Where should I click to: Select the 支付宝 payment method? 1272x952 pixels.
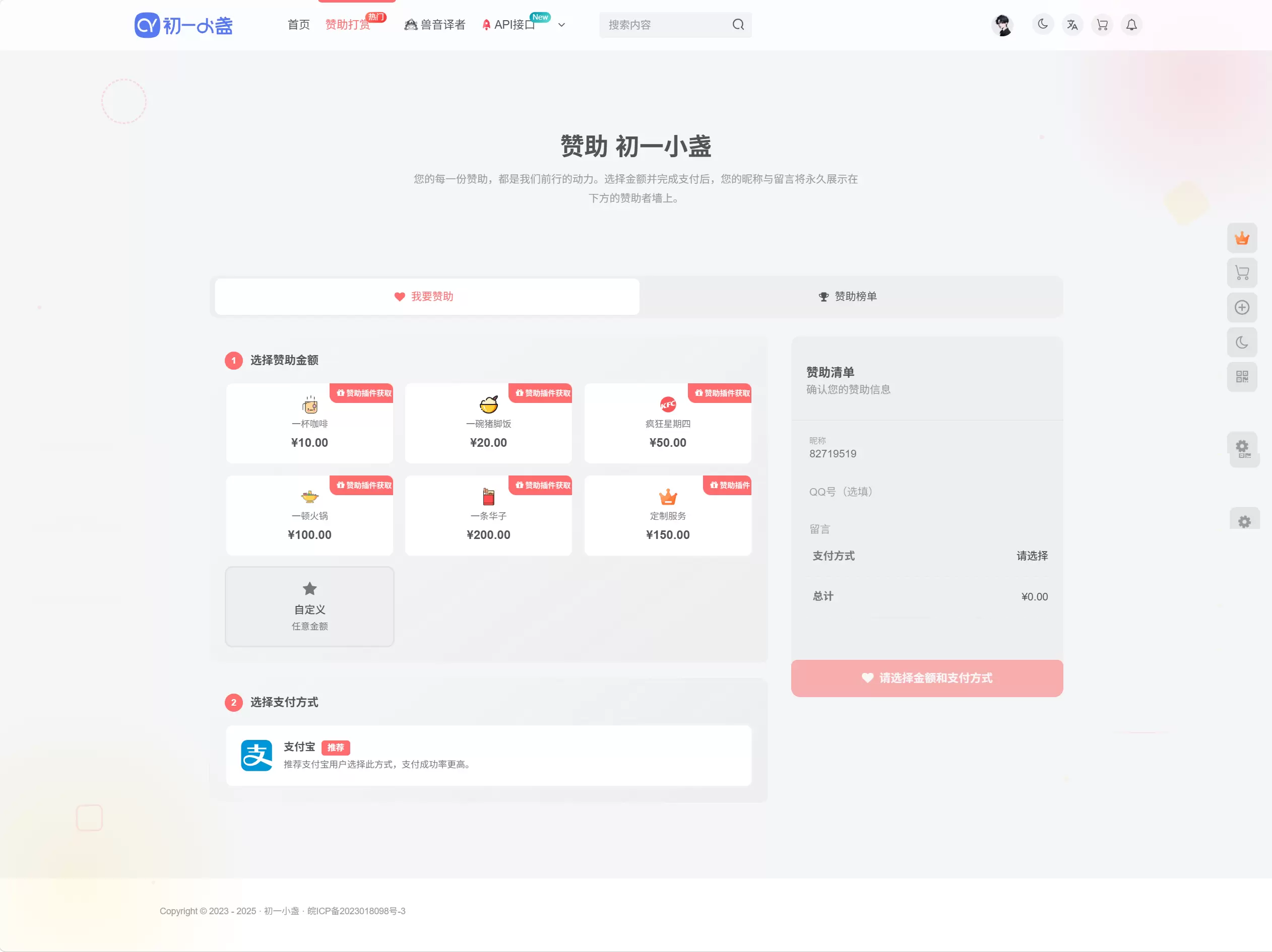tap(489, 756)
